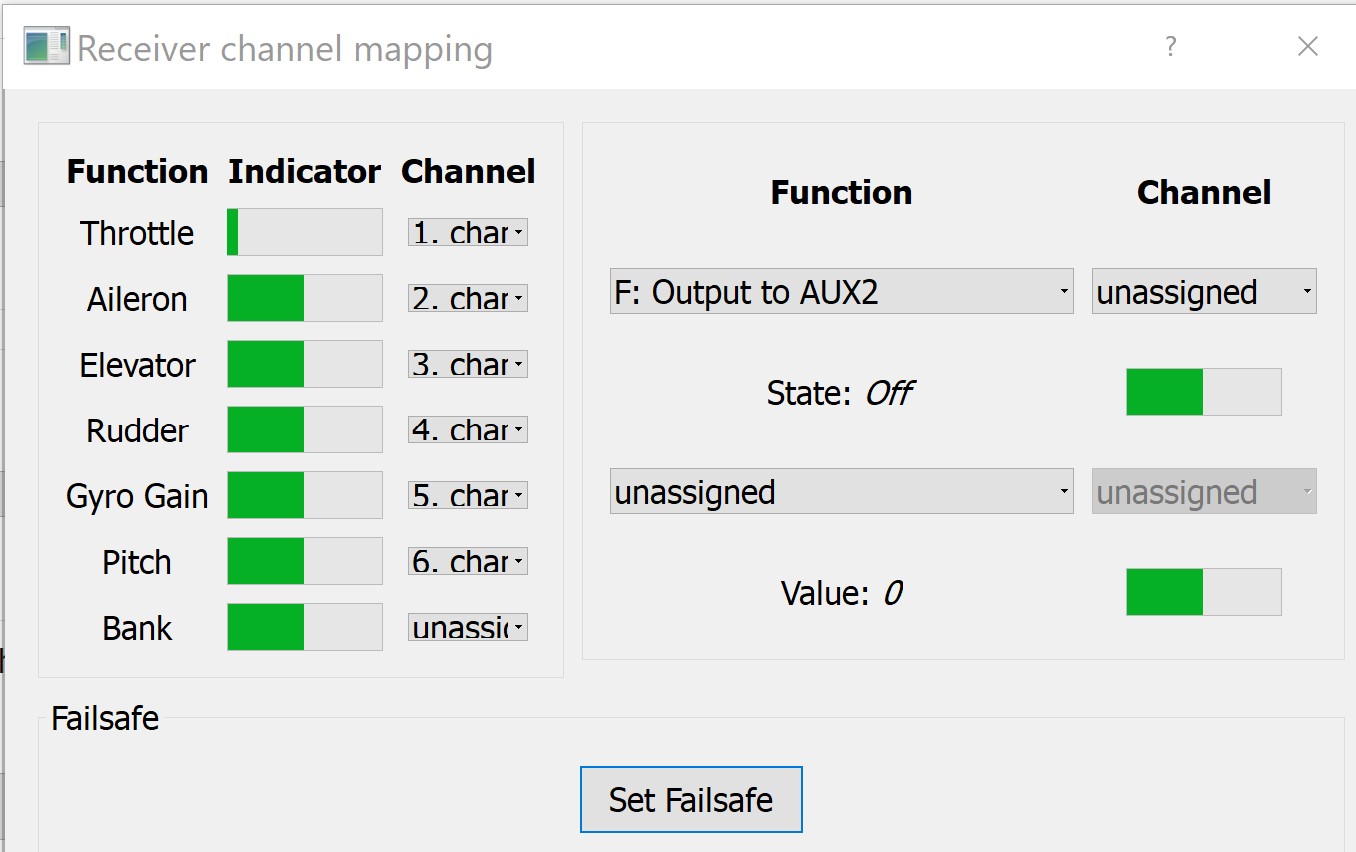The width and height of the screenshot is (1356, 852).
Task: Change the Gyro Gain channel assignment
Action: (x=467, y=496)
